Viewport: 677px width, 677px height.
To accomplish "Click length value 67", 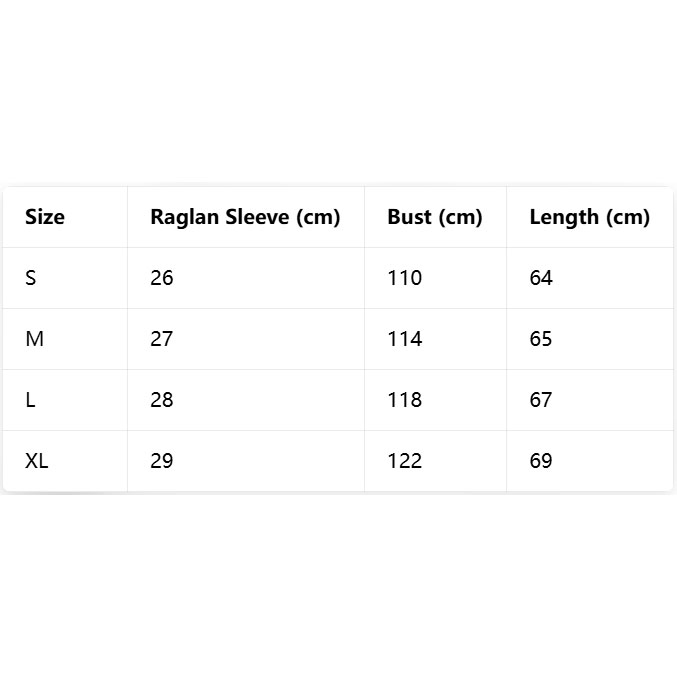I will (x=541, y=400).
